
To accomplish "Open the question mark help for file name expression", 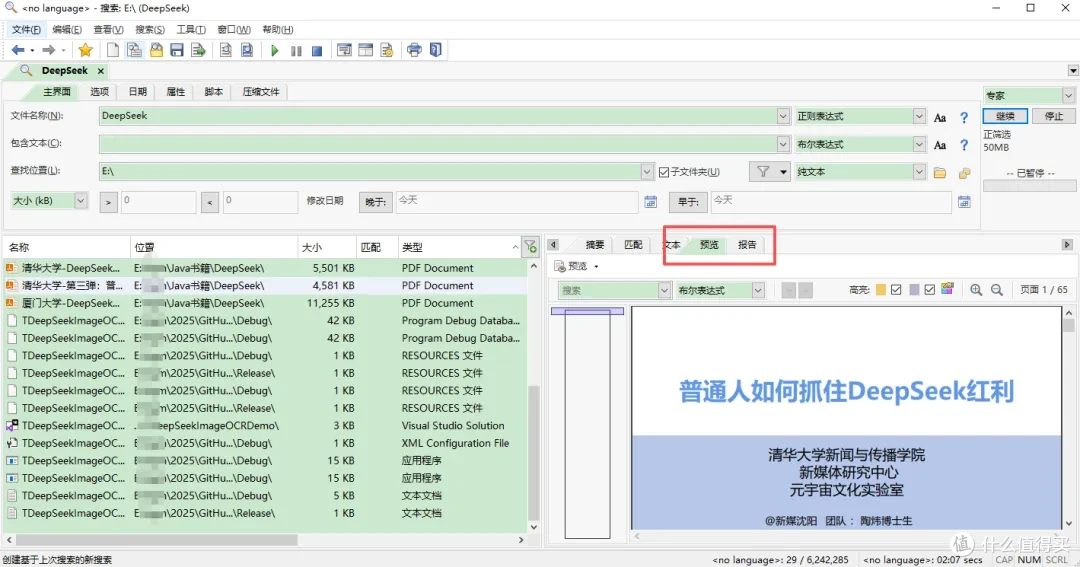I will click(x=964, y=118).
